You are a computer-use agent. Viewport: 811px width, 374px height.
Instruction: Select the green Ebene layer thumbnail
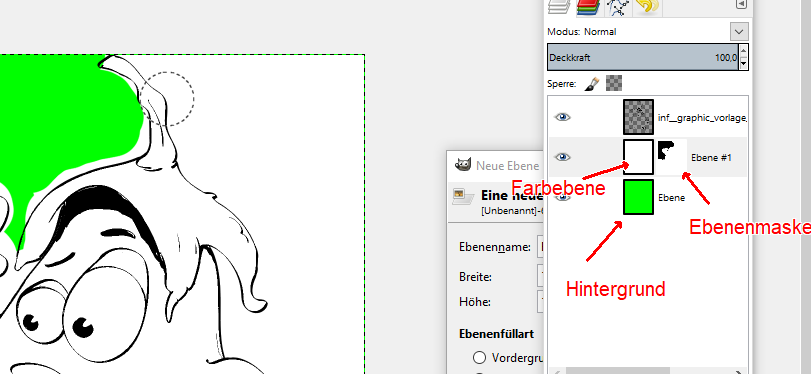pyautogui.click(x=638, y=197)
